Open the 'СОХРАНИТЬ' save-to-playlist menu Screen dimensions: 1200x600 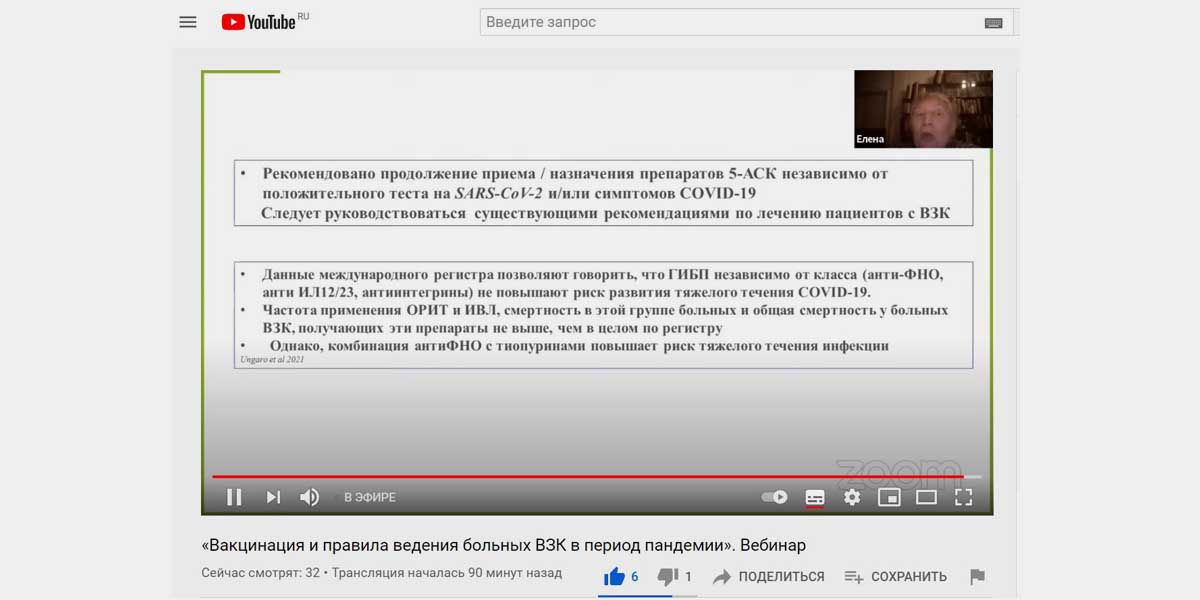tap(895, 576)
